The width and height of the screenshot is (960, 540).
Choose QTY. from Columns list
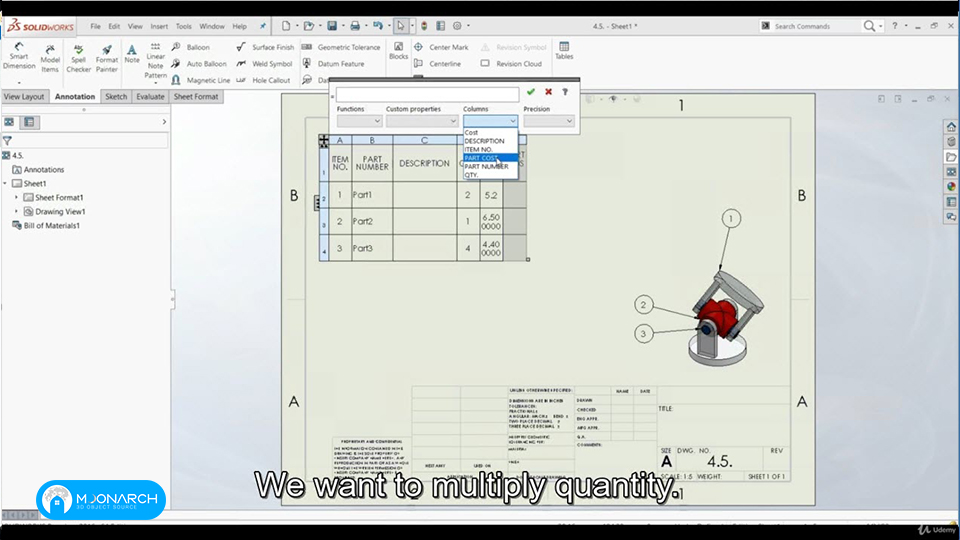(x=490, y=175)
